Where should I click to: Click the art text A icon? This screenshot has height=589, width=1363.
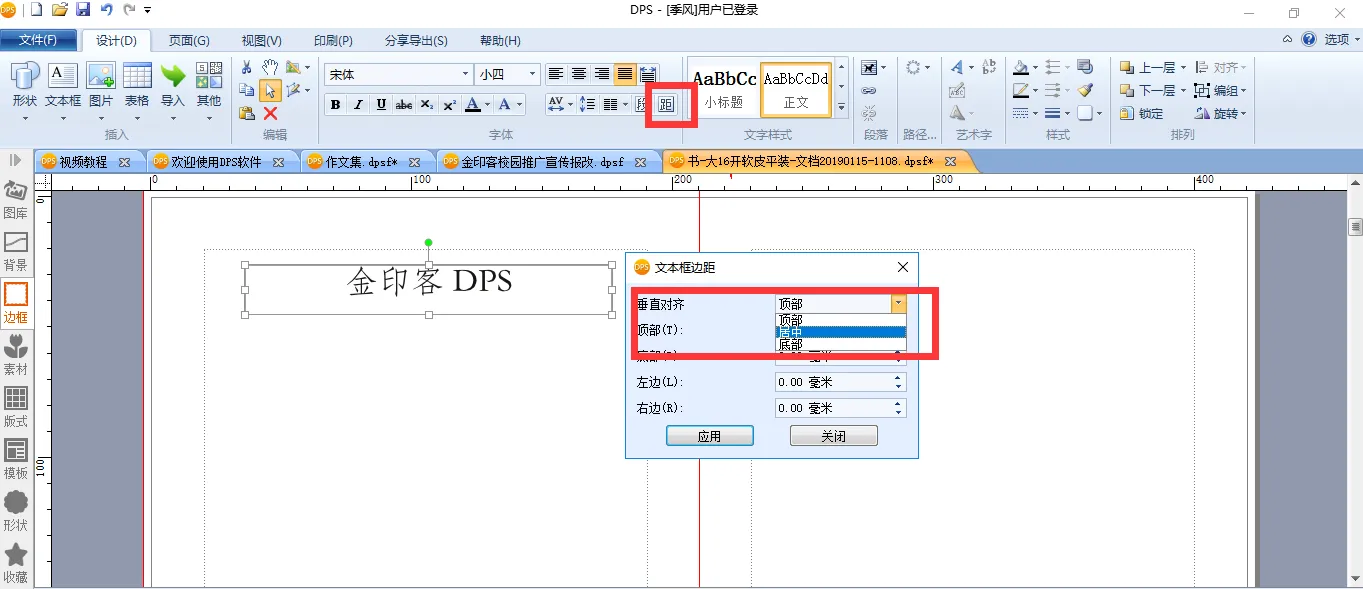point(957,67)
